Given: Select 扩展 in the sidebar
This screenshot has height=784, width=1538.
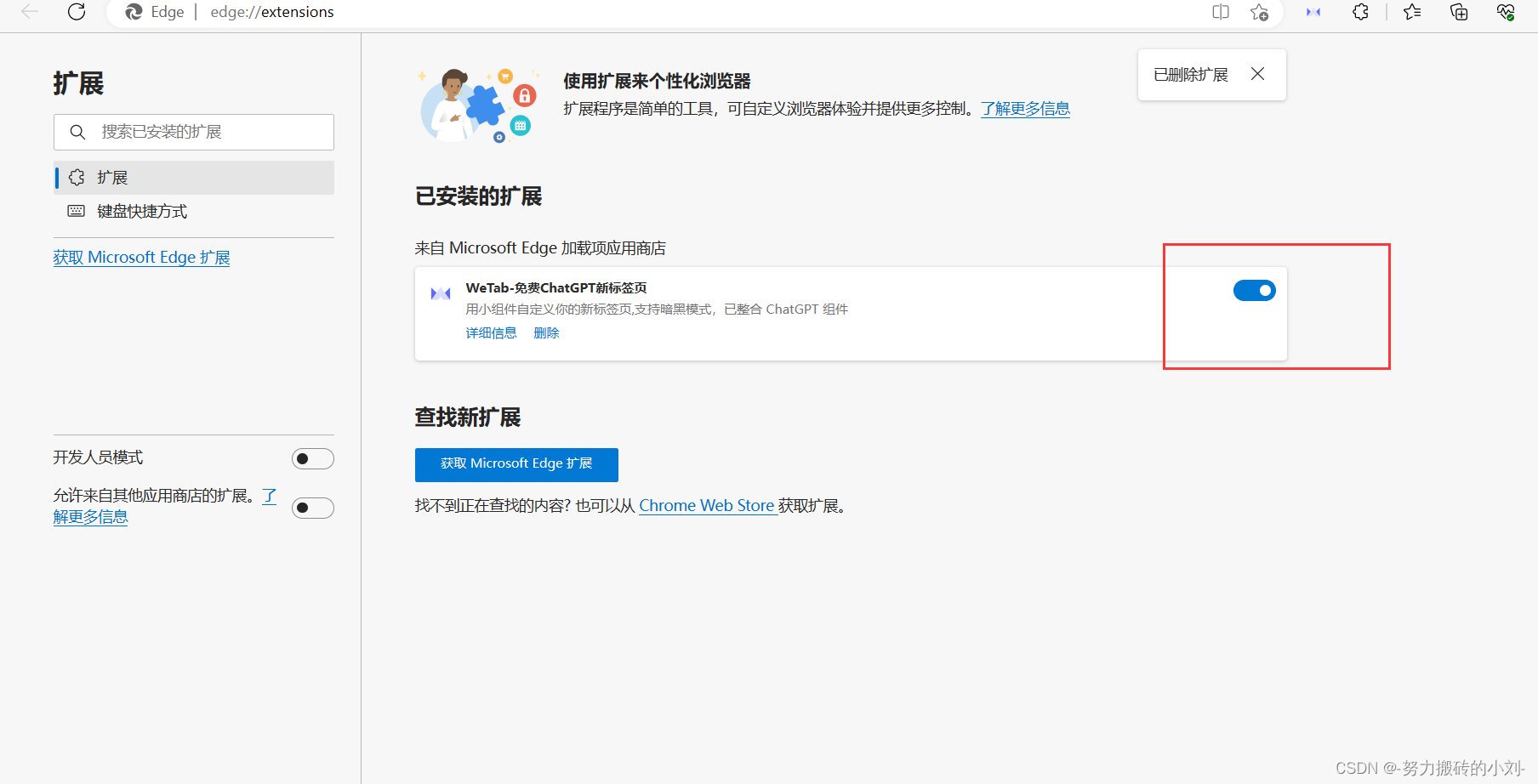Looking at the screenshot, I should (x=194, y=178).
